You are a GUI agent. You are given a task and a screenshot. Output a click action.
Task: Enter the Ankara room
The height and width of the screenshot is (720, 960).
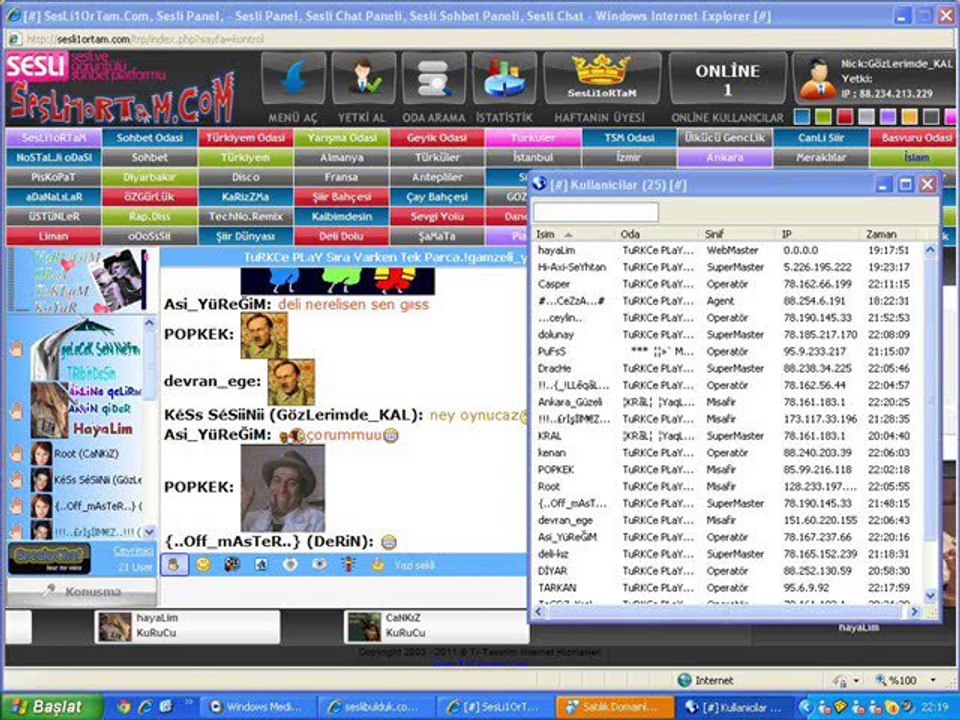point(725,157)
